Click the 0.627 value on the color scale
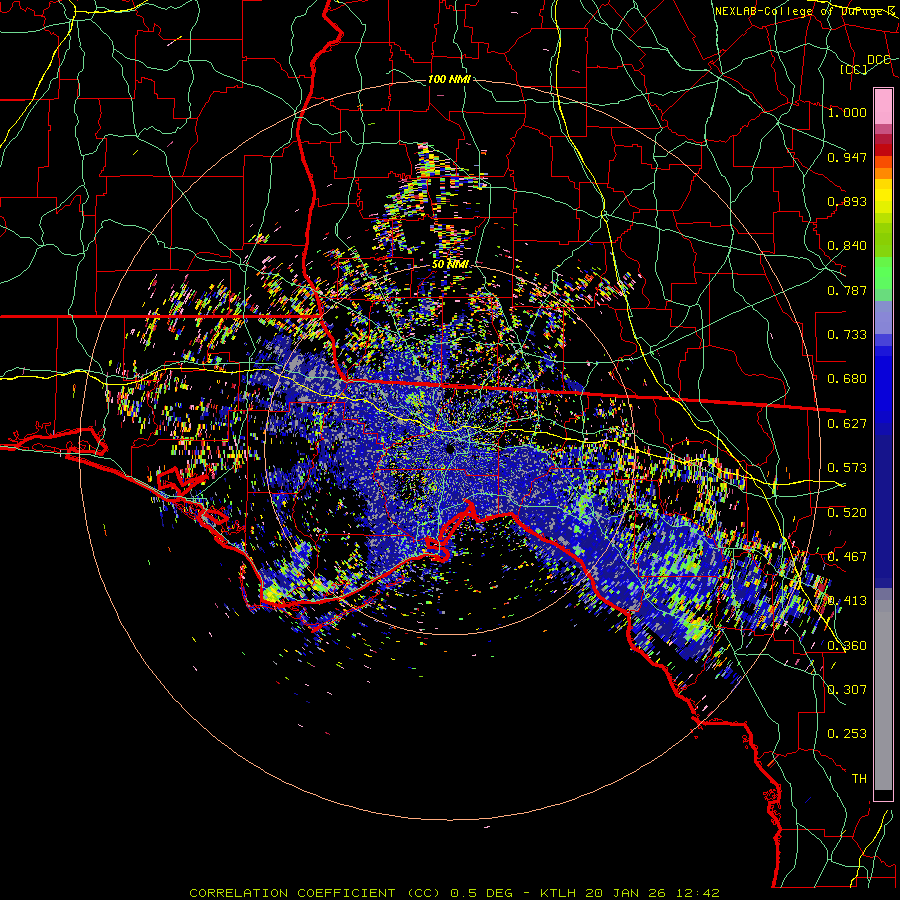Viewport: 900px width, 900px height. (x=847, y=424)
